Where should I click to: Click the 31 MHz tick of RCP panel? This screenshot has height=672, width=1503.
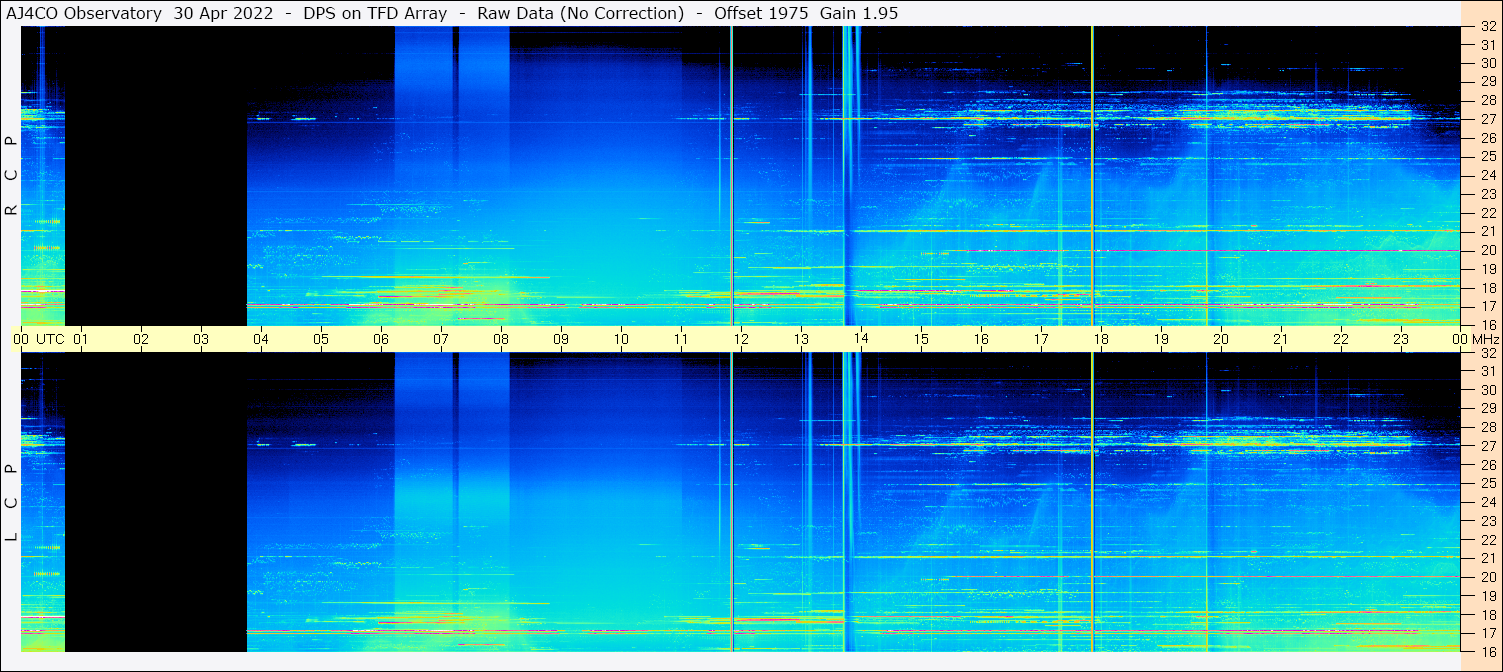(1488, 45)
